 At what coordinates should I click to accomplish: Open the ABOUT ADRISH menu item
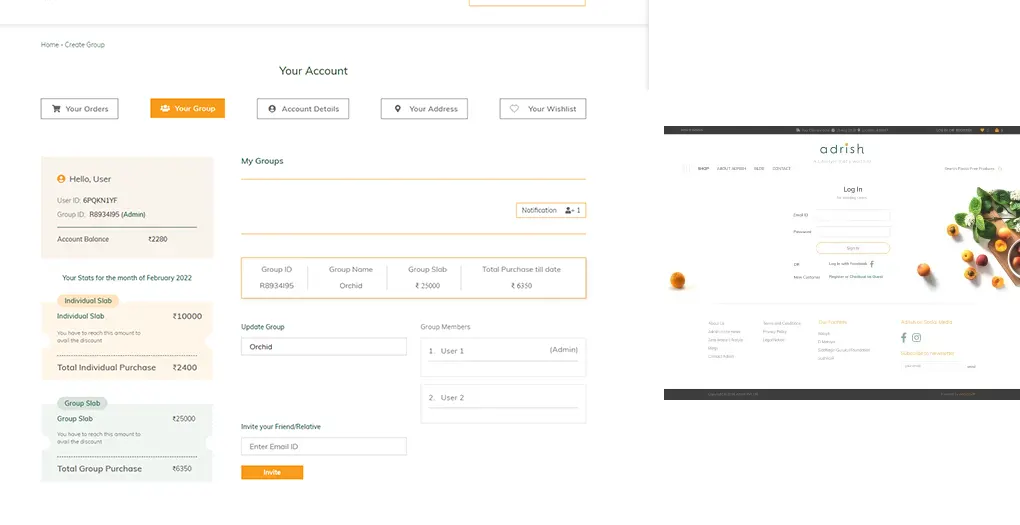731,169
